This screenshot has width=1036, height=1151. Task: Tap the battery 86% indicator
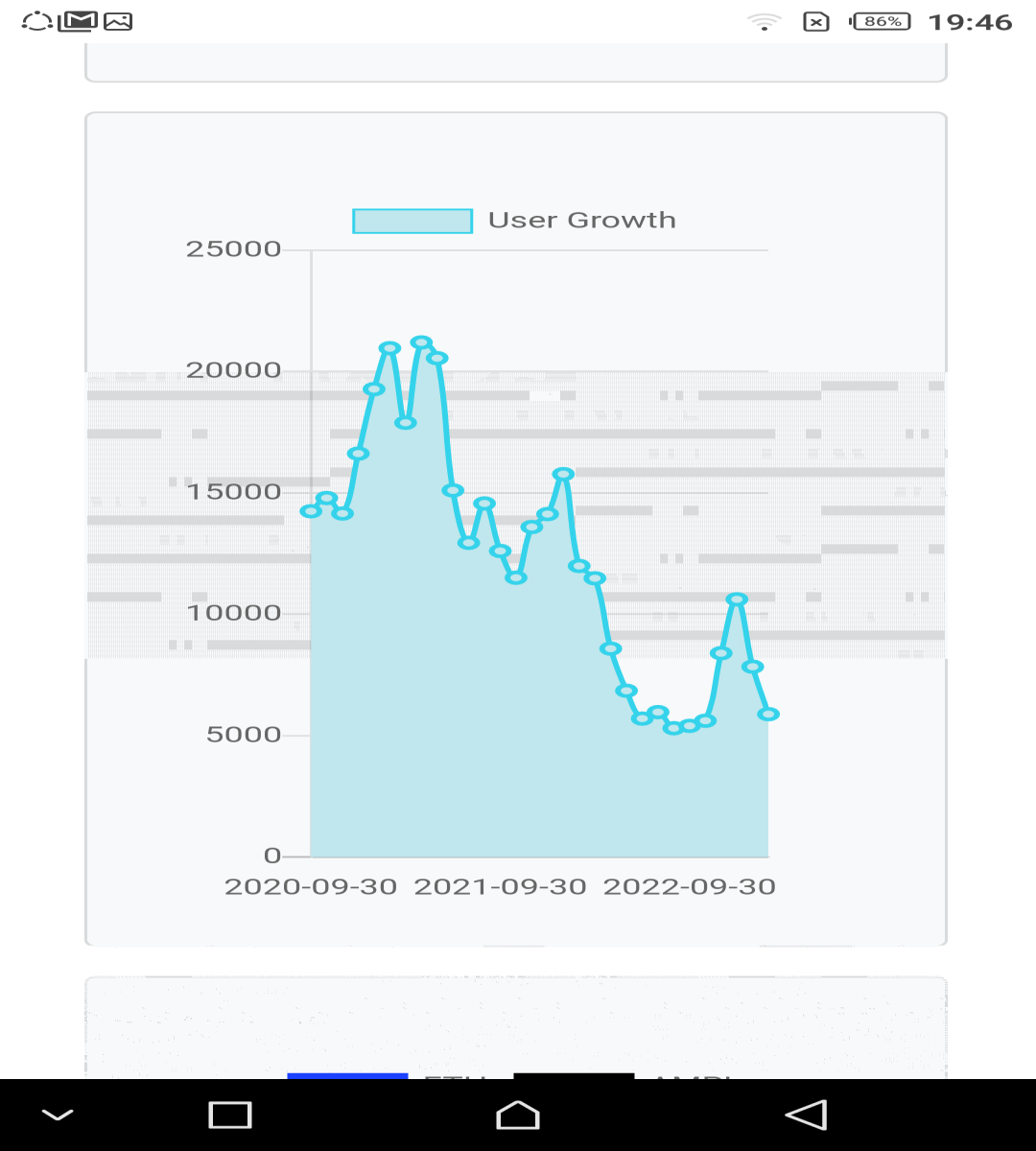click(x=881, y=21)
